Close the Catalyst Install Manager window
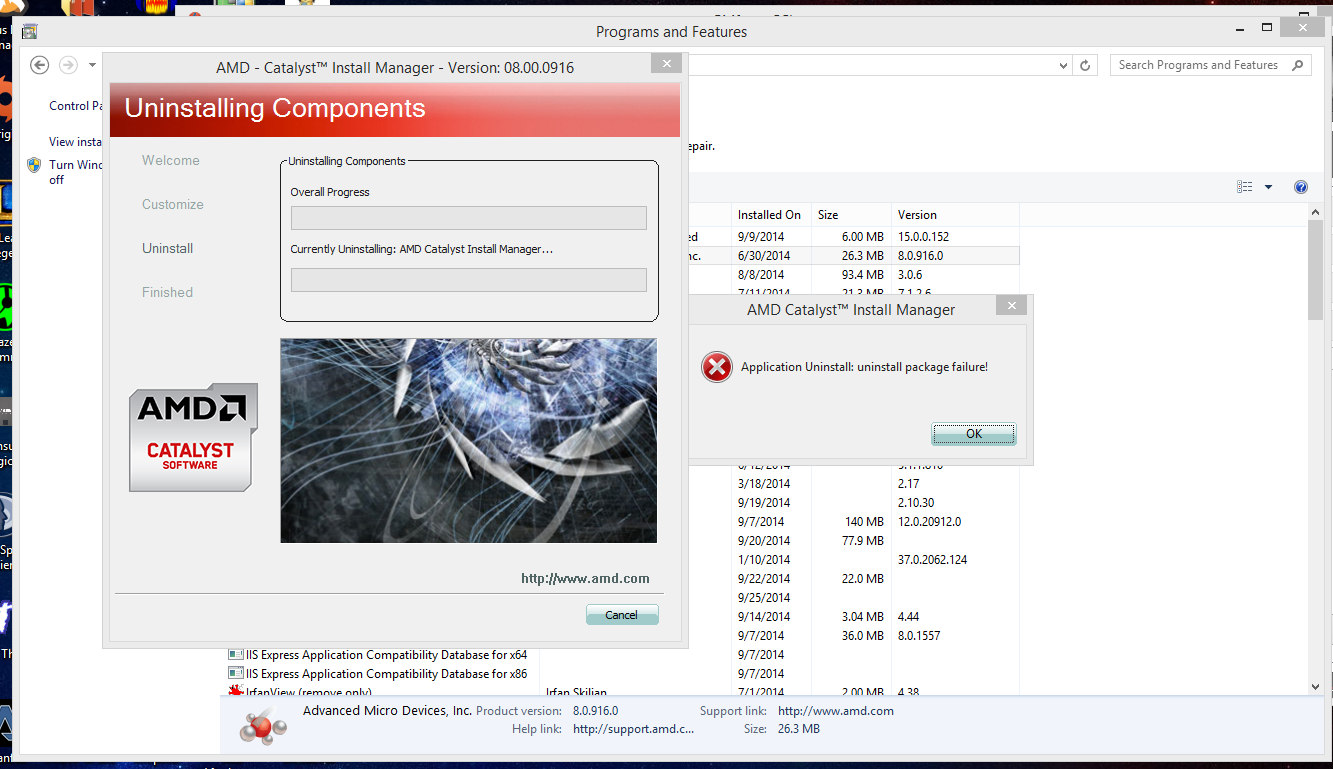 pos(666,63)
